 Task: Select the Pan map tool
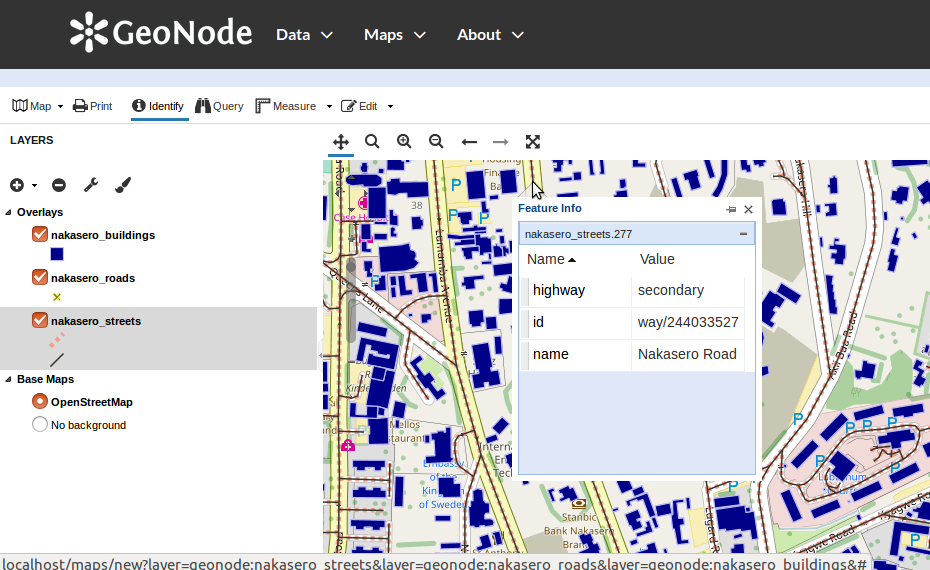[x=340, y=142]
